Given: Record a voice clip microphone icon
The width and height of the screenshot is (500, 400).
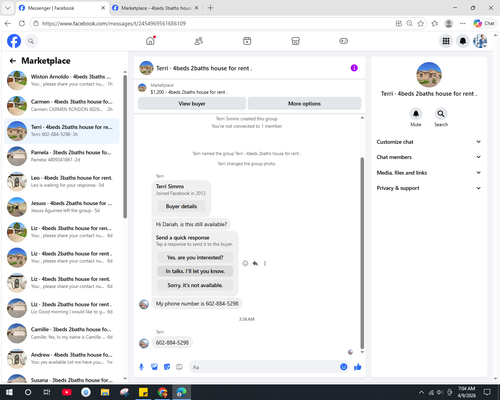Looking at the screenshot, I should point(141,367).
